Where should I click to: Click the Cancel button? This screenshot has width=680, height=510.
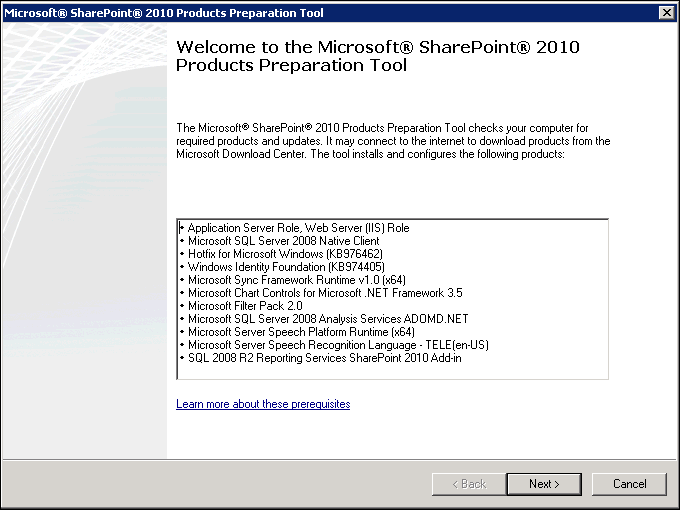(629, 484)
